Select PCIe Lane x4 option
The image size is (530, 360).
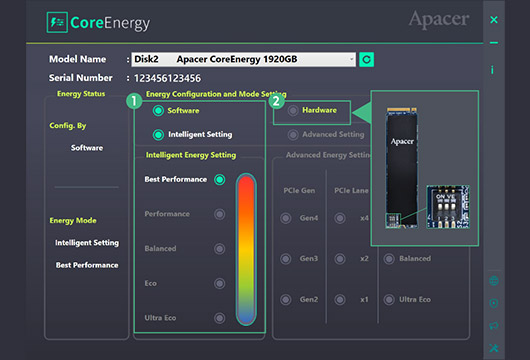click(340, 218)
